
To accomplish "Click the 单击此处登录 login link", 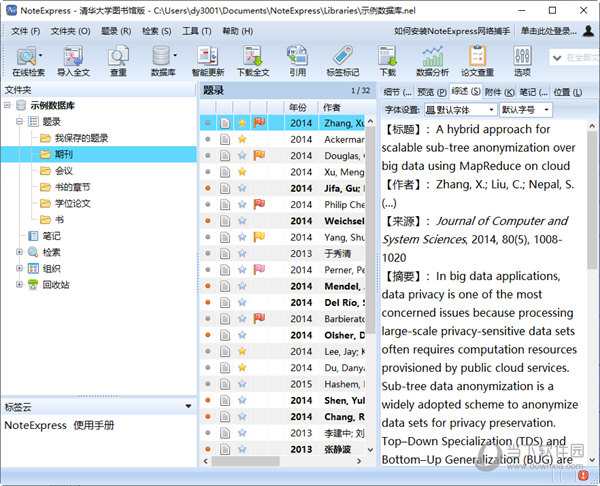I will point(548,31).
